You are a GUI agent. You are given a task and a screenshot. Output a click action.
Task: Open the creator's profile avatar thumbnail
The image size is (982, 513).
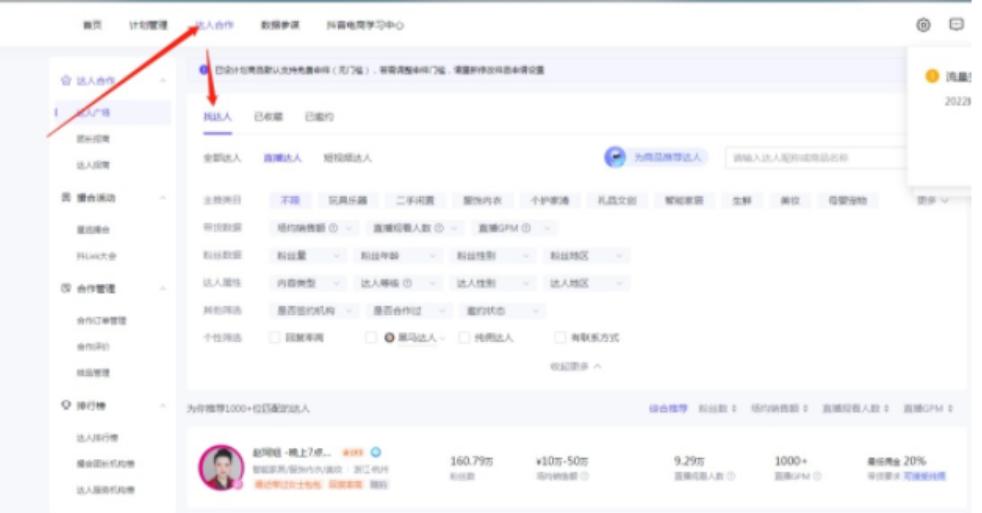pos(221,467)
